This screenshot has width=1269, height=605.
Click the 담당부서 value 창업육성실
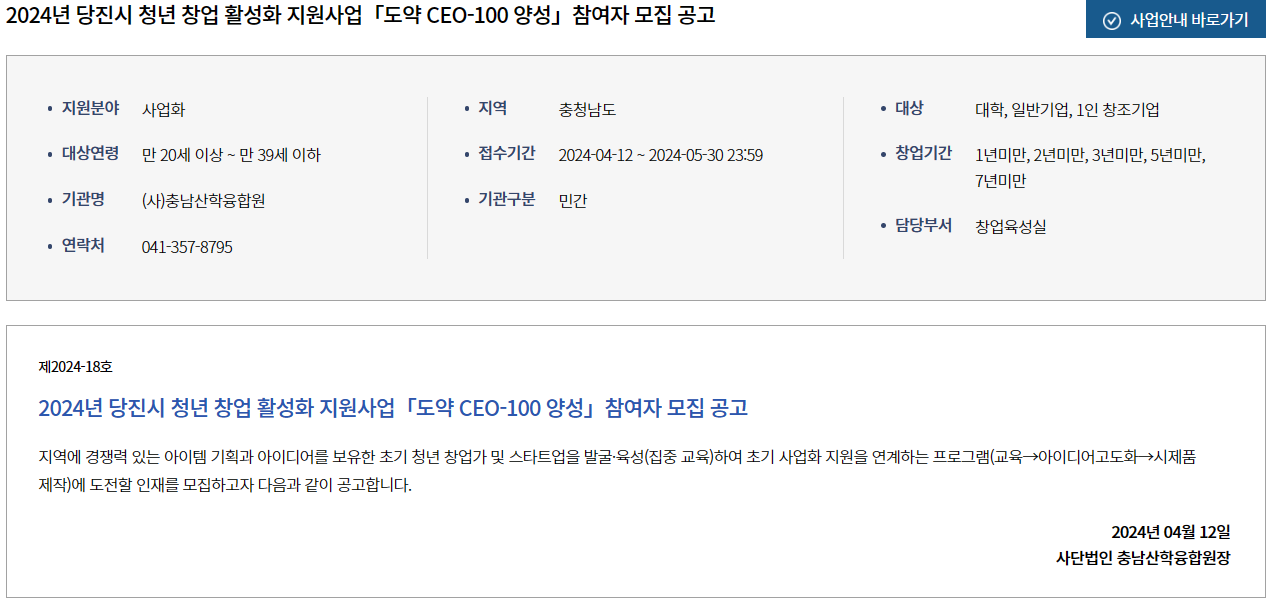[1010, 227]
